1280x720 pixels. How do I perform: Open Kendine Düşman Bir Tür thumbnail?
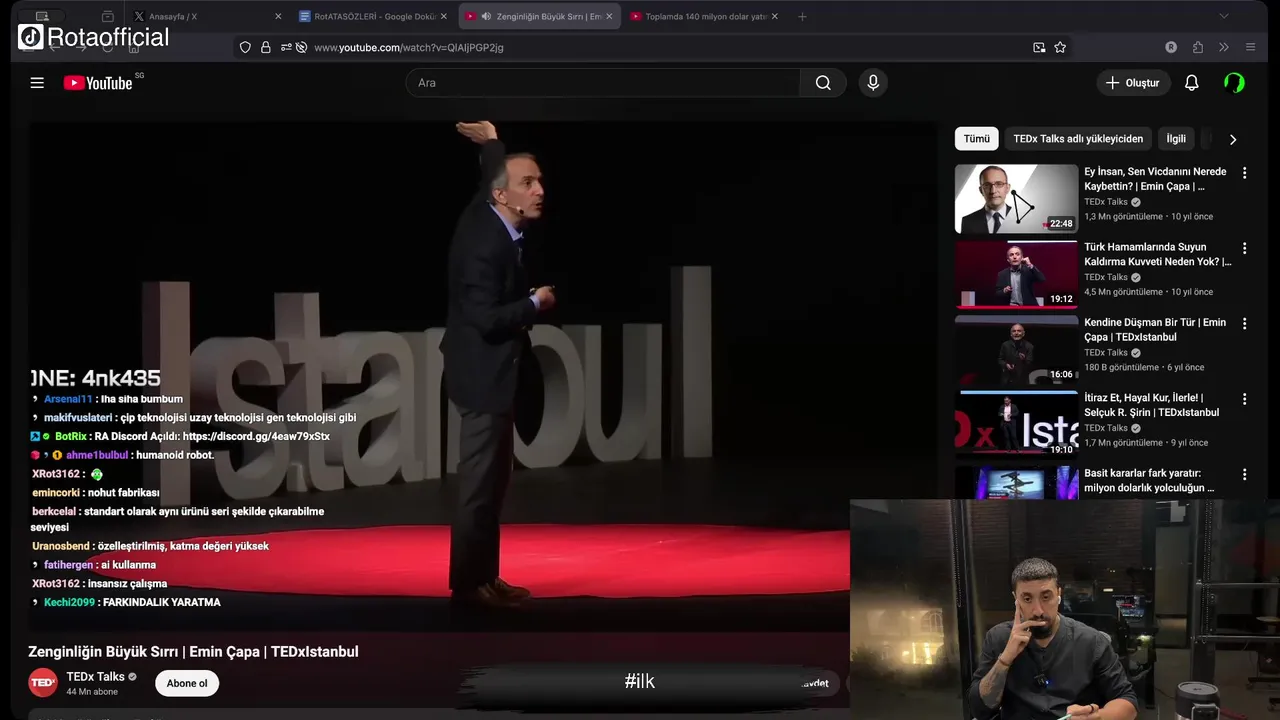point(1016,350)
